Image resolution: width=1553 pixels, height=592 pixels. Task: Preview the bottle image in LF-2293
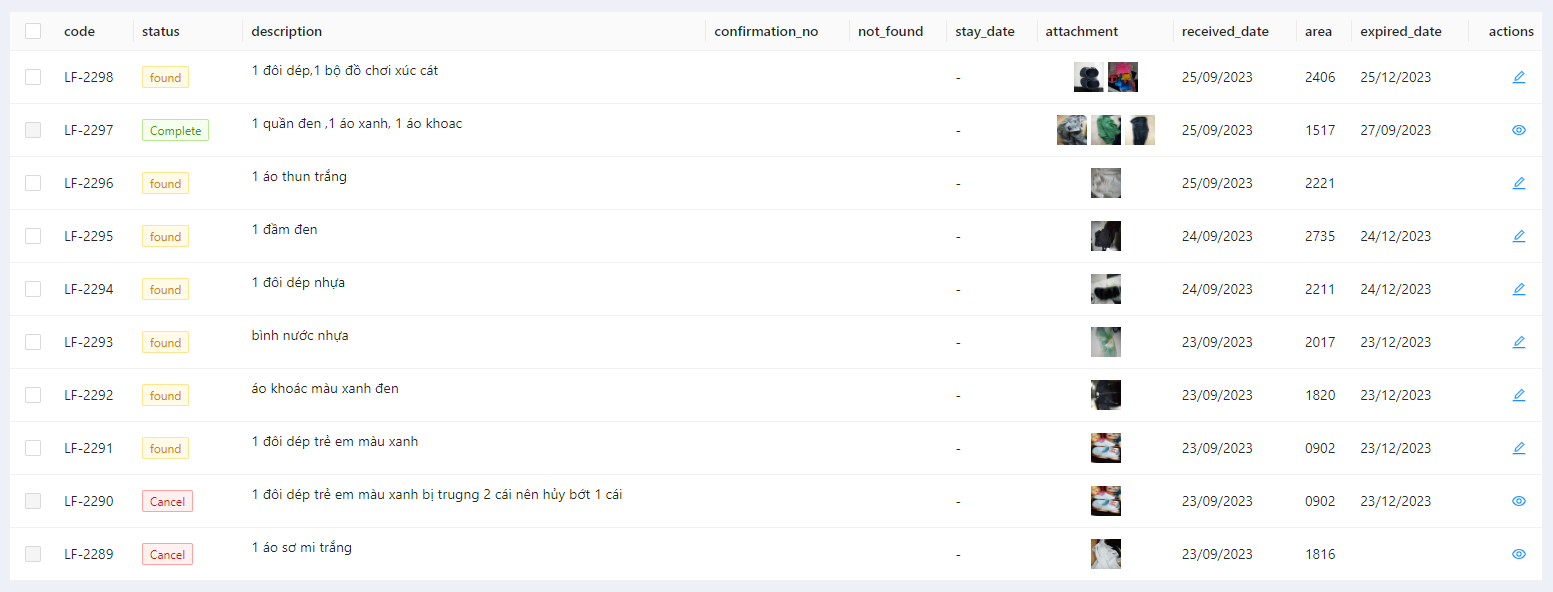pos(1106,342)
